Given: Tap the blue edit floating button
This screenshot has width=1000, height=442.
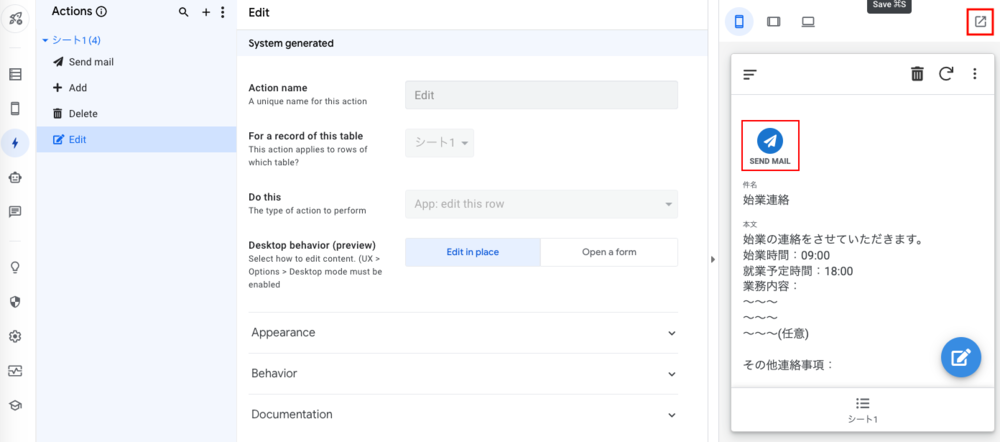Looking at the screenshot, I should (960, 357).
